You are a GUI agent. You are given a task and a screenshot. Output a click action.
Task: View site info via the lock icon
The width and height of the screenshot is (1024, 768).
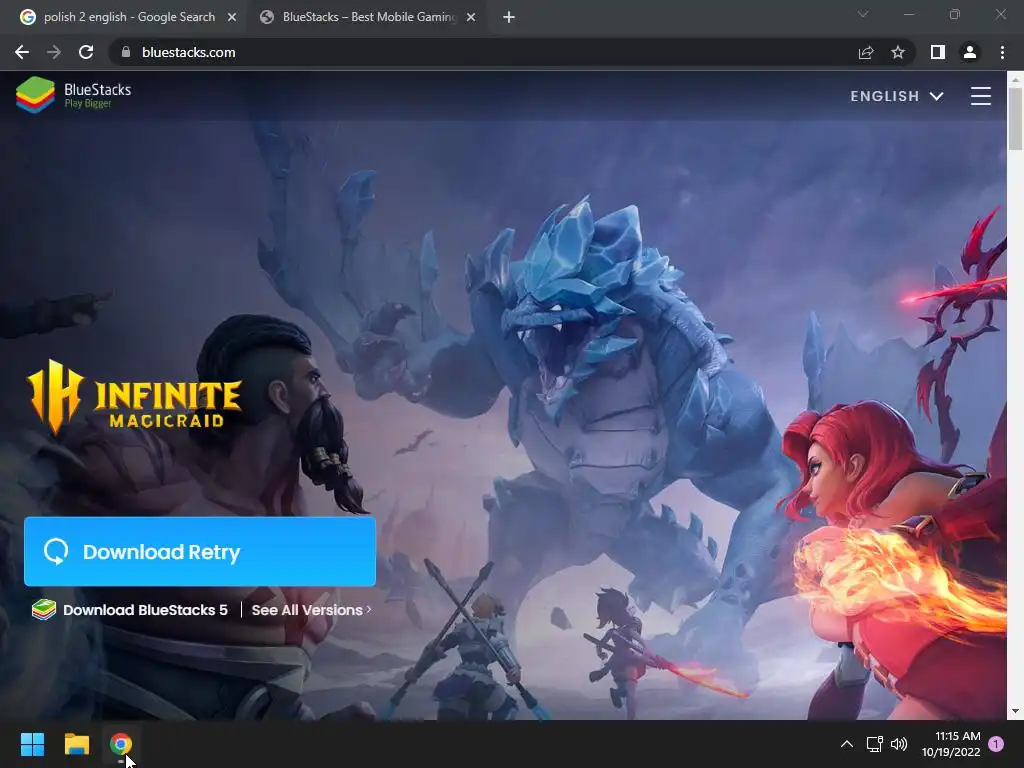pyautogui.click(x=126, y=52)
